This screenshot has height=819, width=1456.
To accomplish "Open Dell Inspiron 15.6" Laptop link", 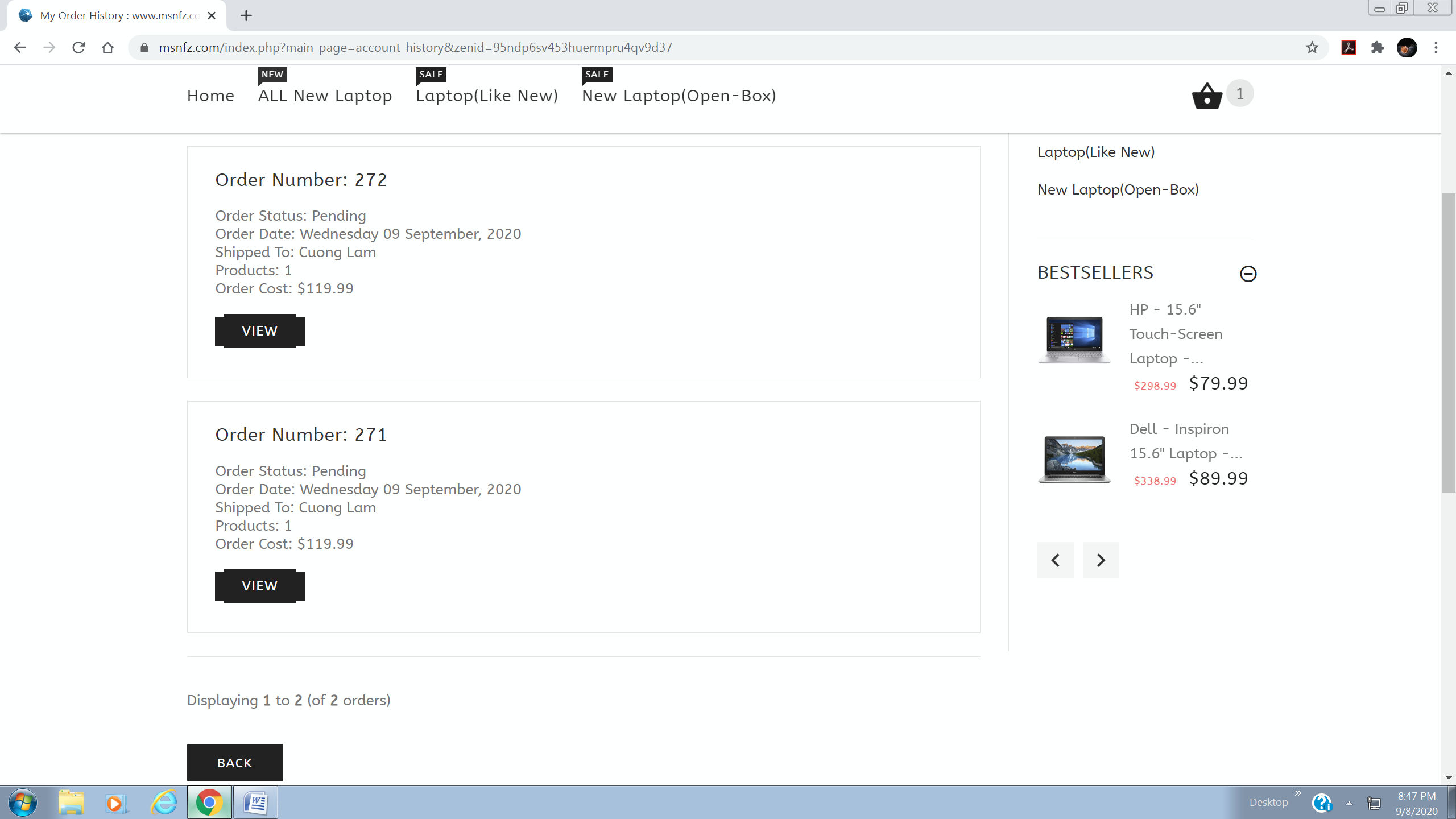I will 1186,441.
